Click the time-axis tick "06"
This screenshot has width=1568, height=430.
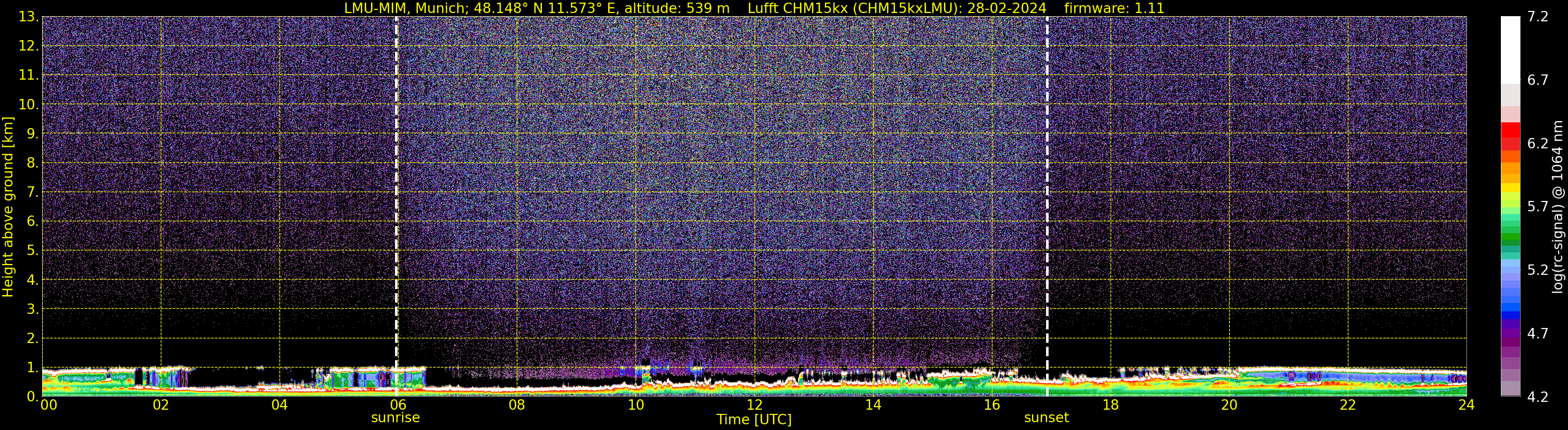pyautogui.click(x=398, y=405)
